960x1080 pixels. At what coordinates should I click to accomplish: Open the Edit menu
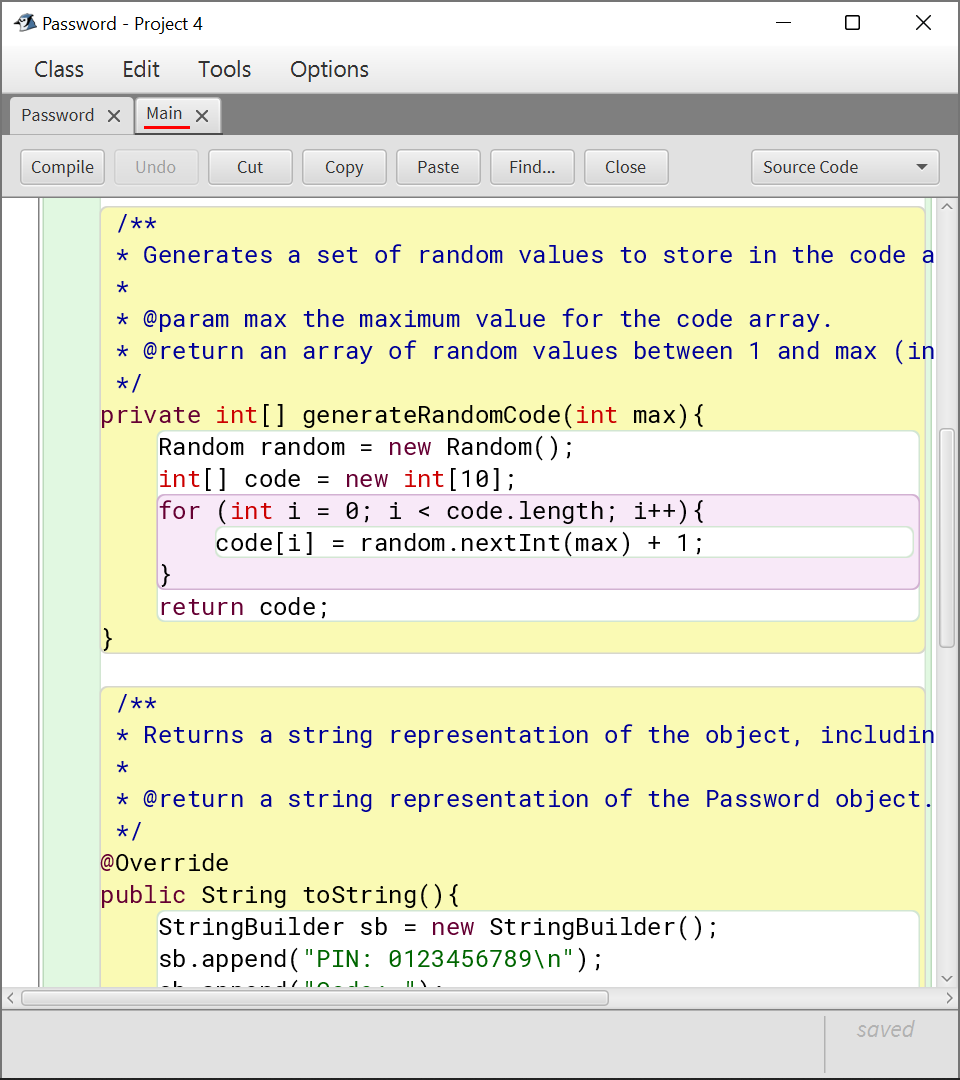pyautogui.click(x=141, y=70)
